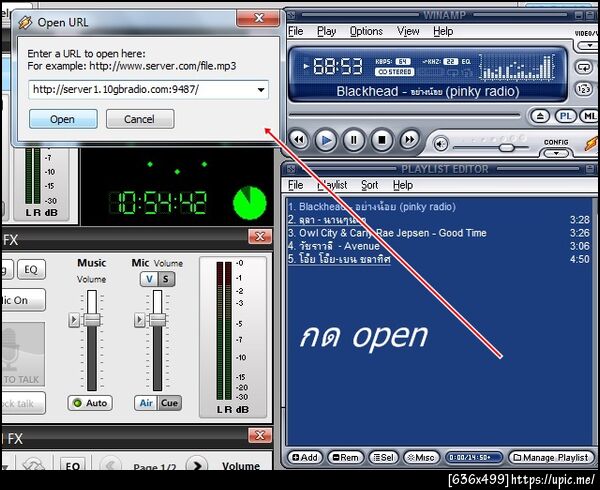Close the Open URL dialog

258,18
